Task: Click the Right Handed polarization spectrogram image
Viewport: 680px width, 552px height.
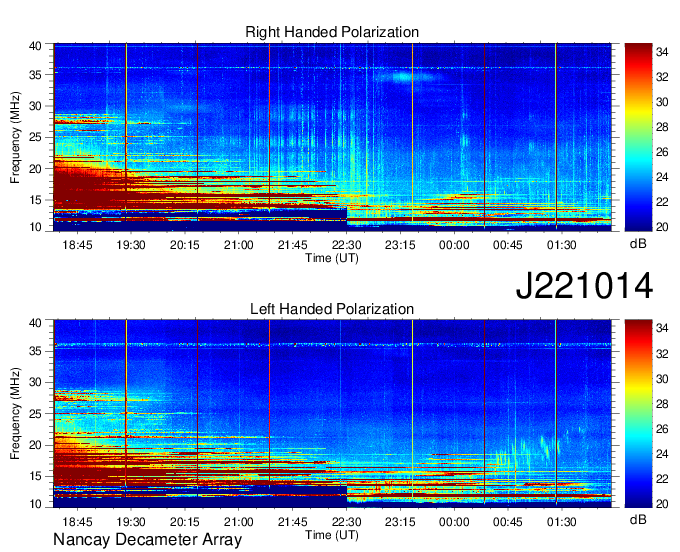Action: tap(332, 137)
